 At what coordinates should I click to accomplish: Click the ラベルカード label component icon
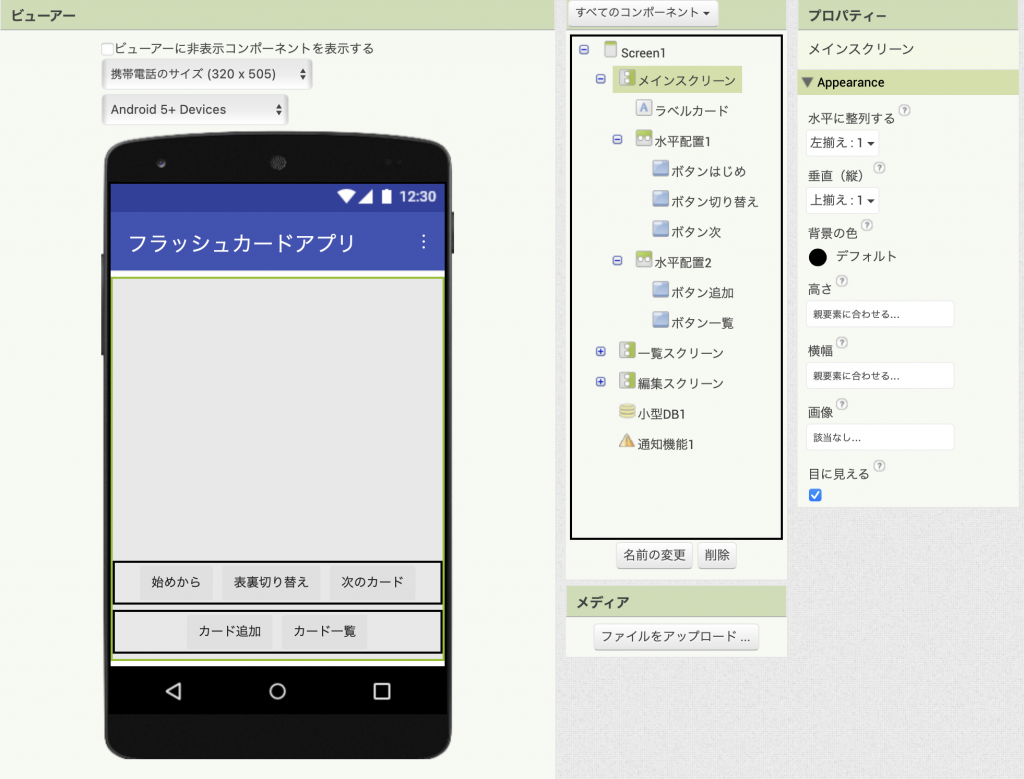click(x=644, y=109)
